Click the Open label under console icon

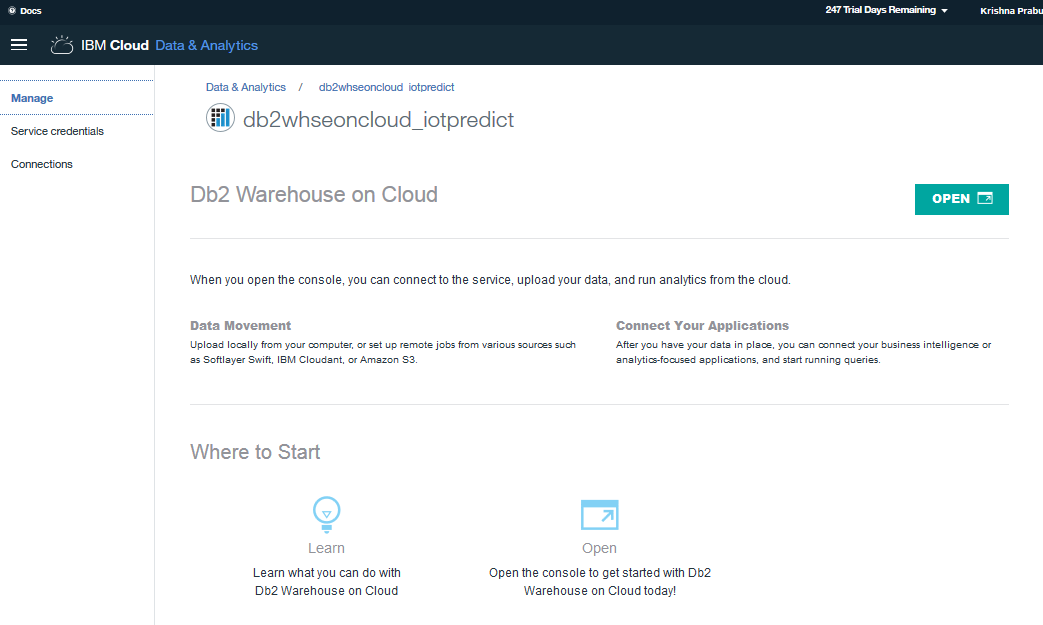tap(599, 548)
